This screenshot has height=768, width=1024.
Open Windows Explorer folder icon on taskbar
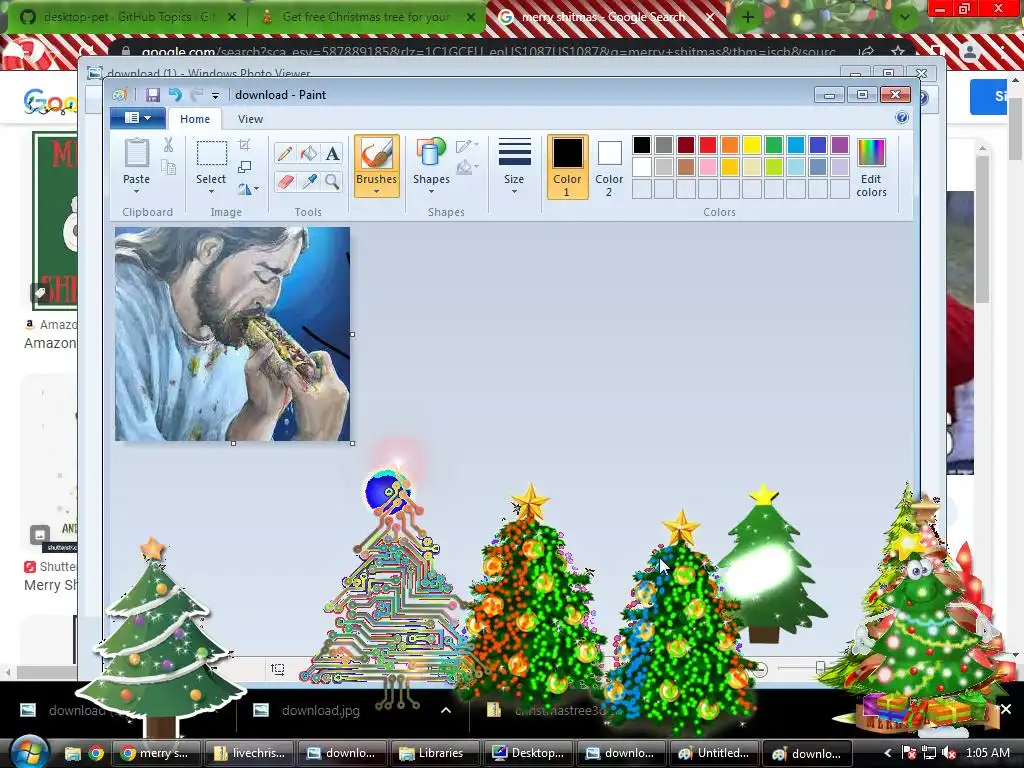coord(72,753)
